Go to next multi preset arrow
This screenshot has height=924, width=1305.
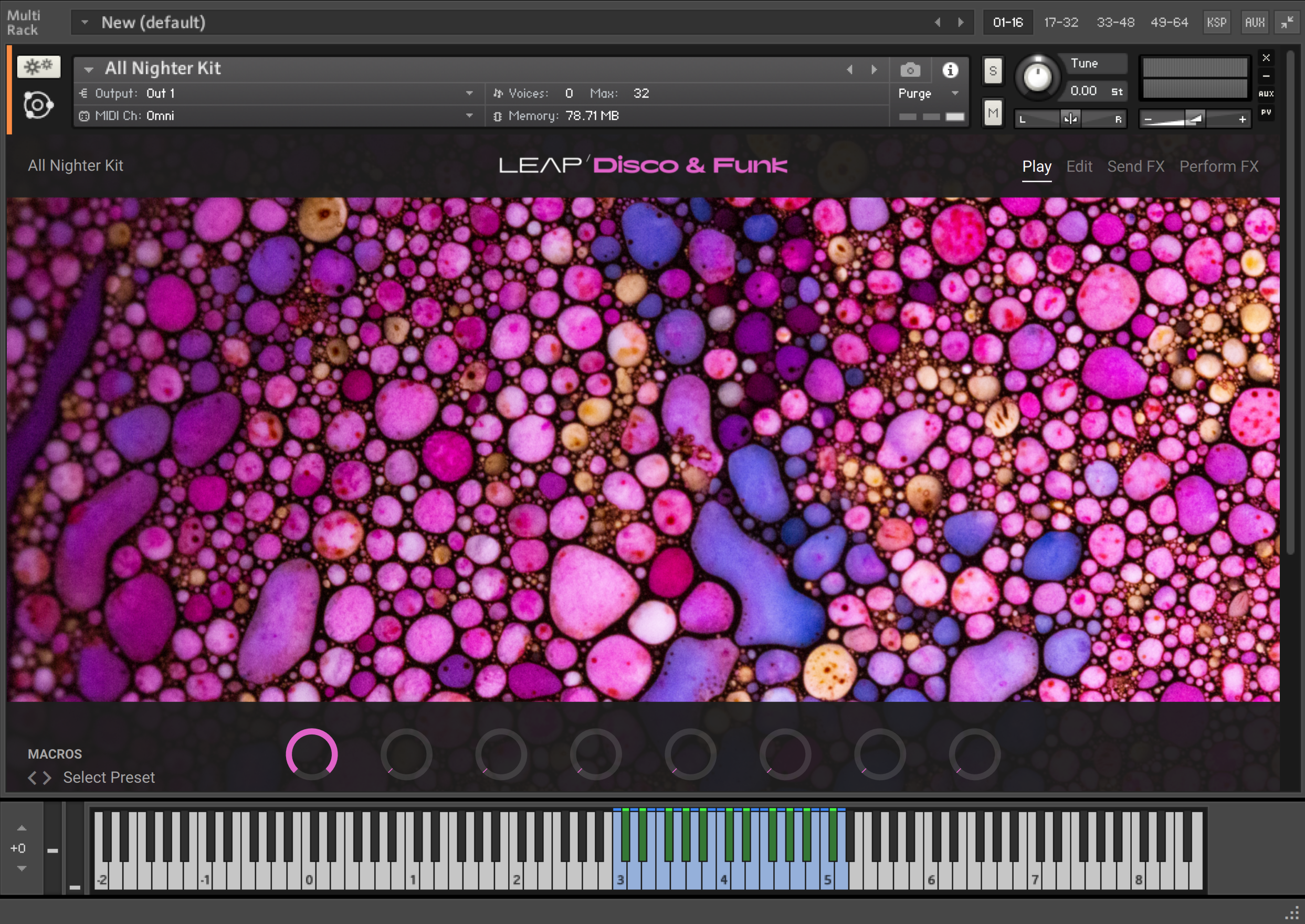tap(961, 22)
